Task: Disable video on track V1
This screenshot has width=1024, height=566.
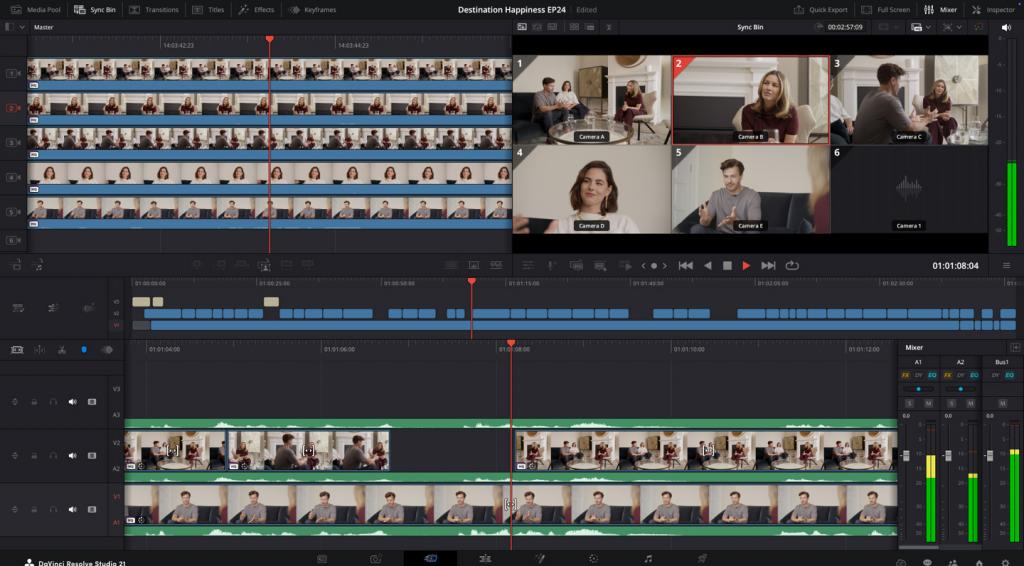Action: coord(92,509)
